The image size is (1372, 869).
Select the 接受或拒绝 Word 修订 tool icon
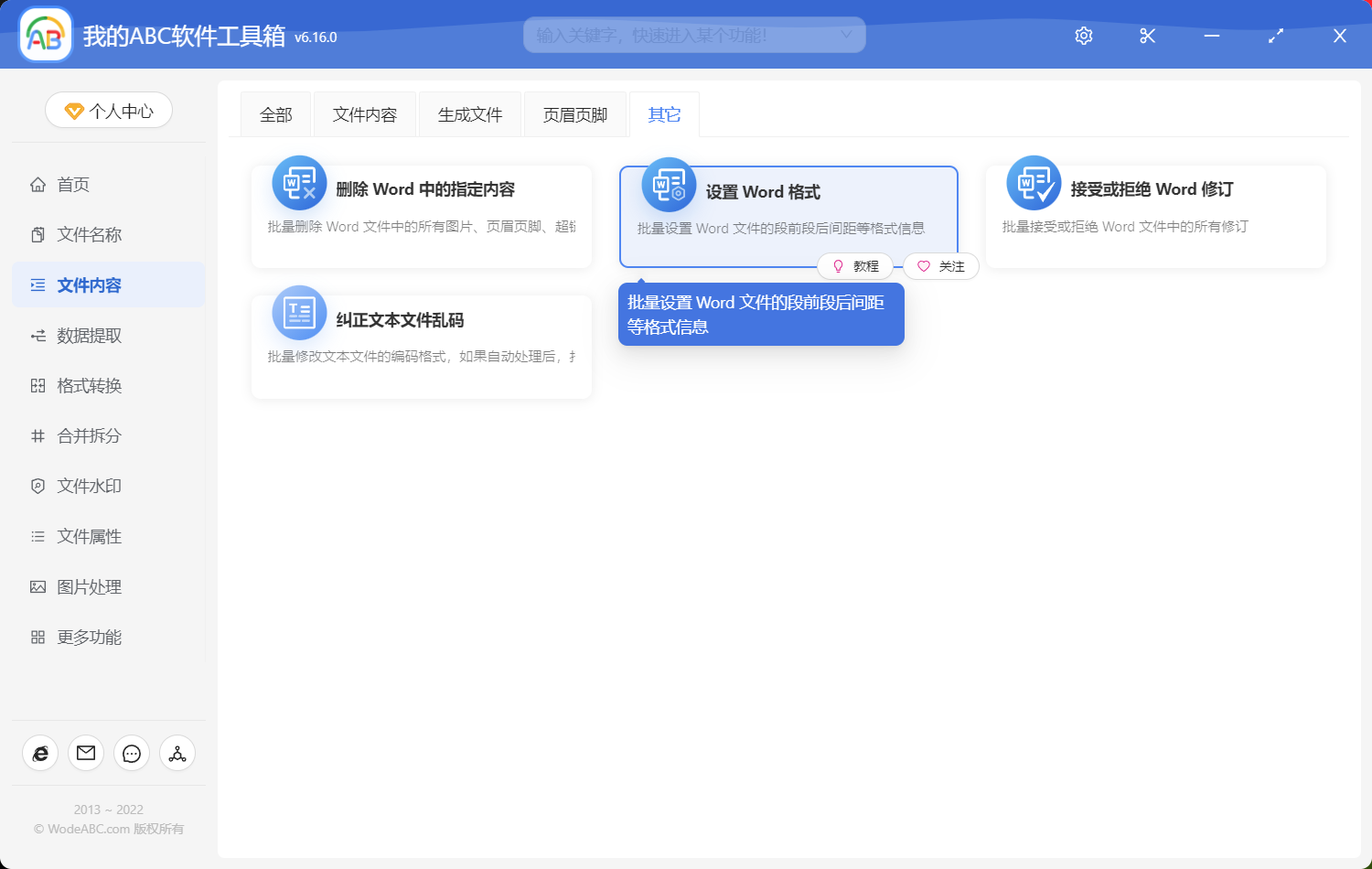[1033, 183]
